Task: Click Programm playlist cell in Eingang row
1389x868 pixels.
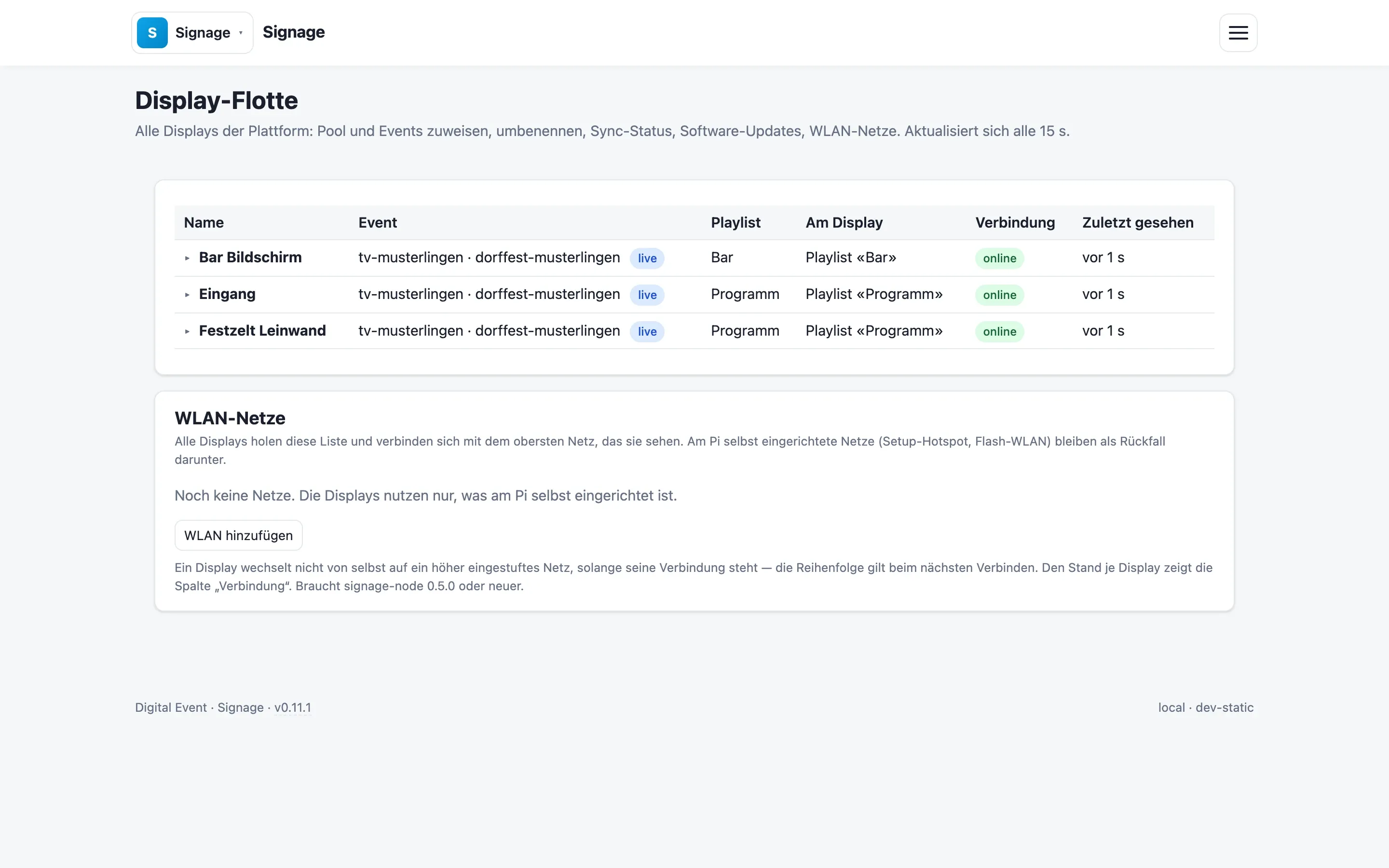Action: click(x=745, y=294)
